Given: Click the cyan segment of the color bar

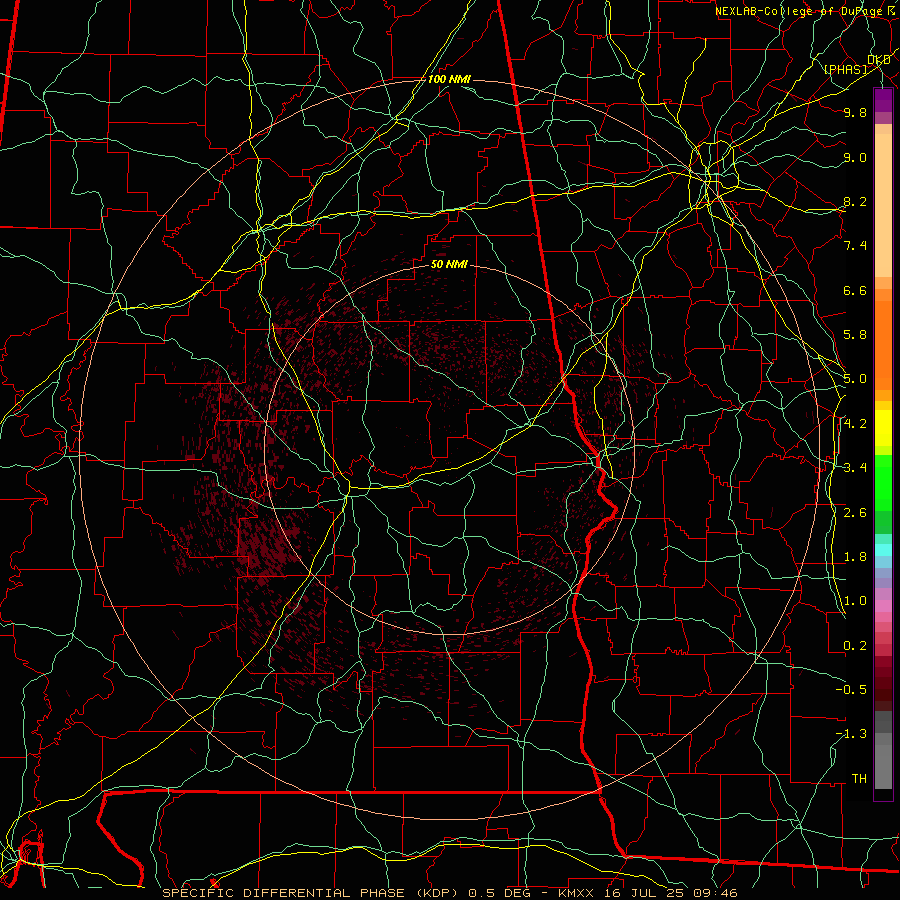Looking at the screenshot, I should tap(883, 550).
